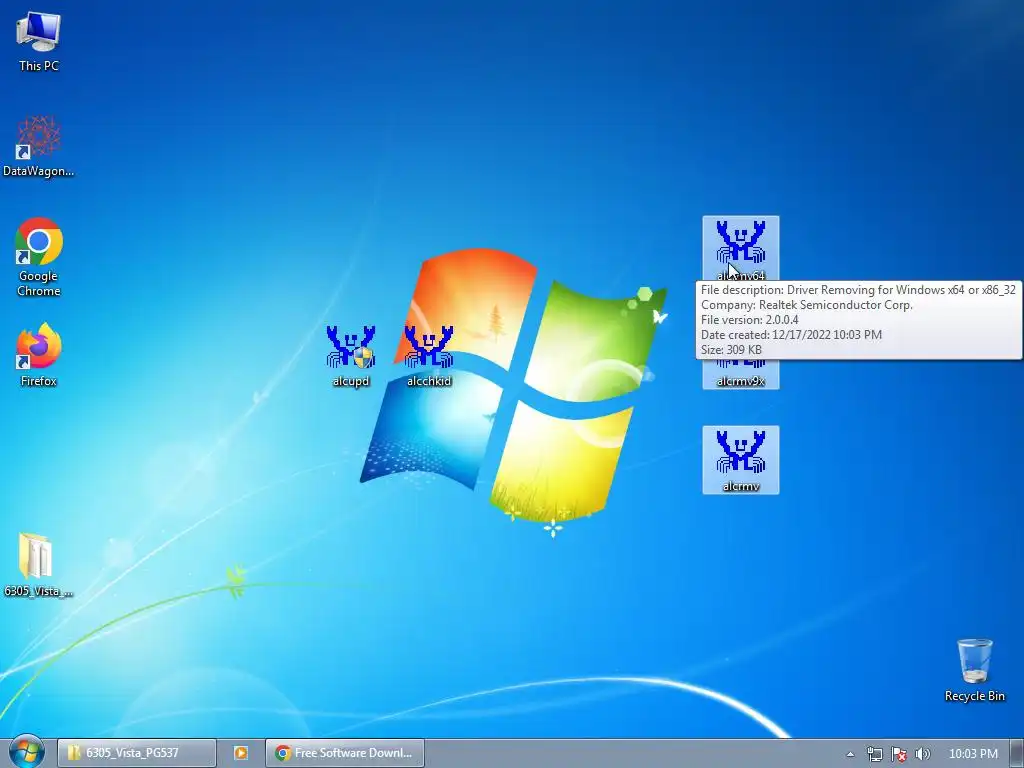
Task: Open the network tray icon
Action: click(874, 754)
